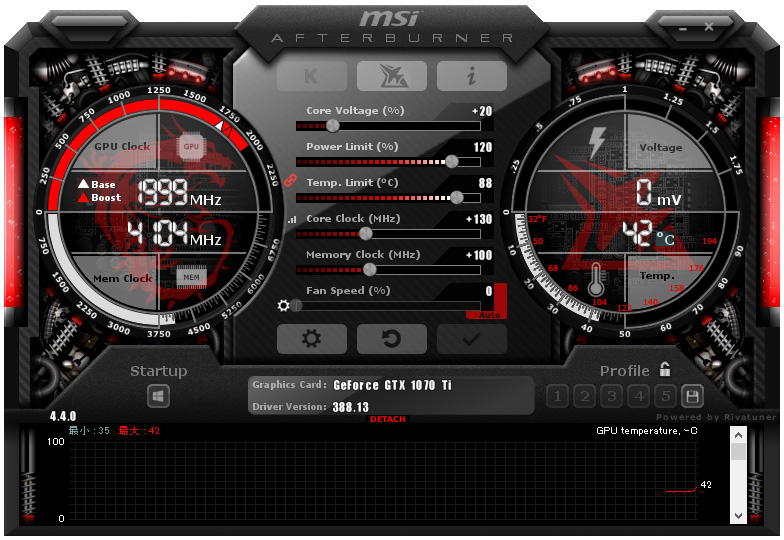Click the red DETACH link
This screenshot has height=540, width=784.
[x=388, y=419]
